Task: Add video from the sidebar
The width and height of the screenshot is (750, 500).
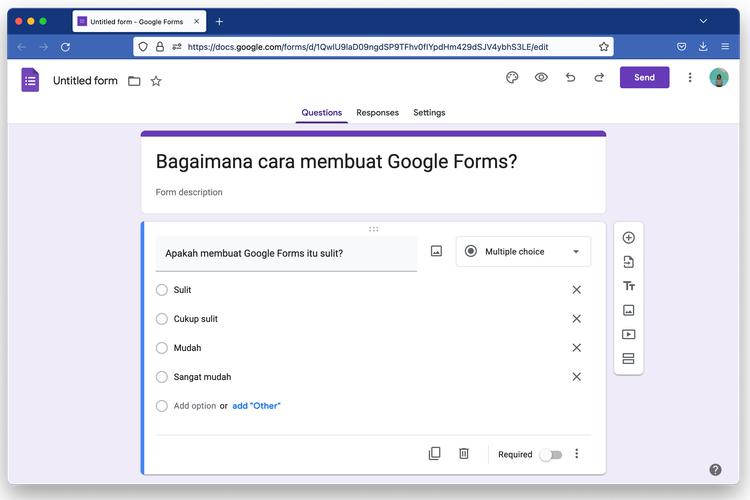Action: coord(629,334)
